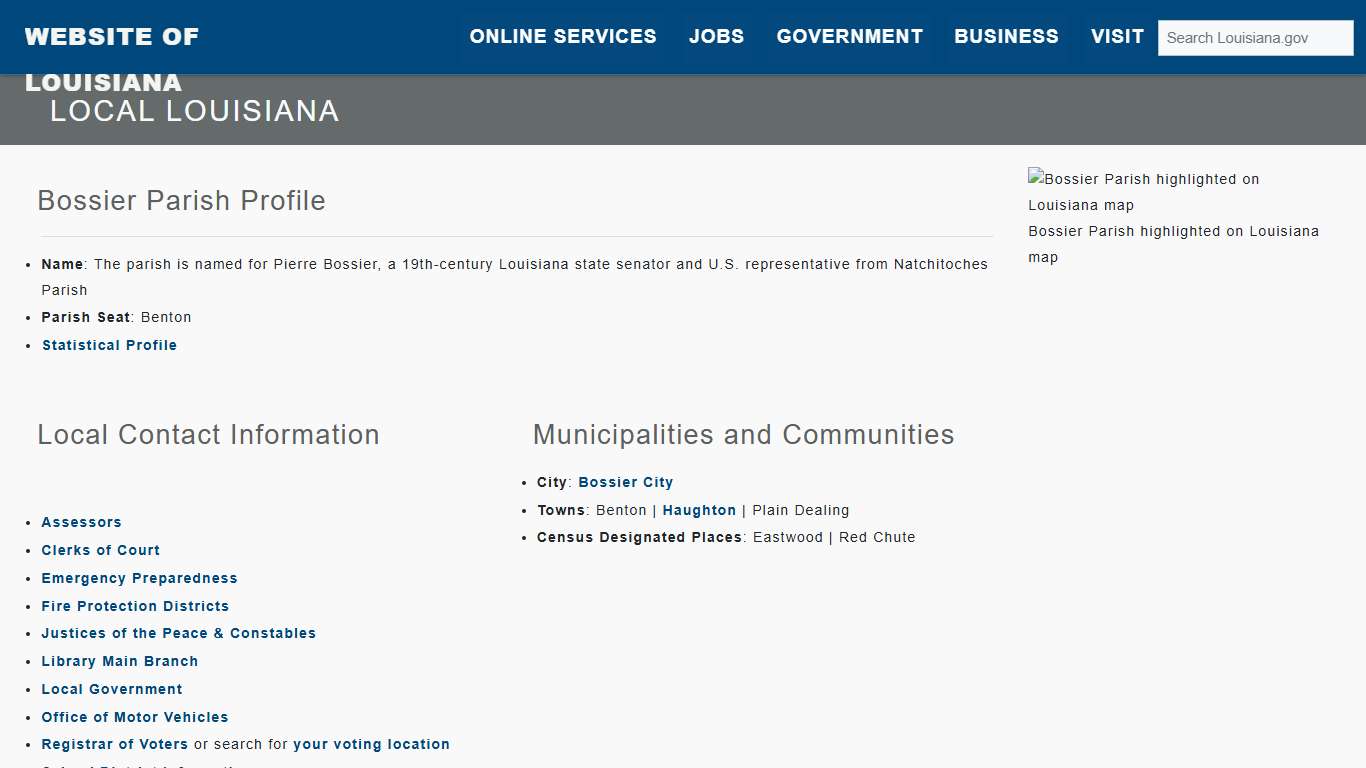Open the Registrar of Voters page
This screenshot has width=1366, height=768.
coord(114,744)
